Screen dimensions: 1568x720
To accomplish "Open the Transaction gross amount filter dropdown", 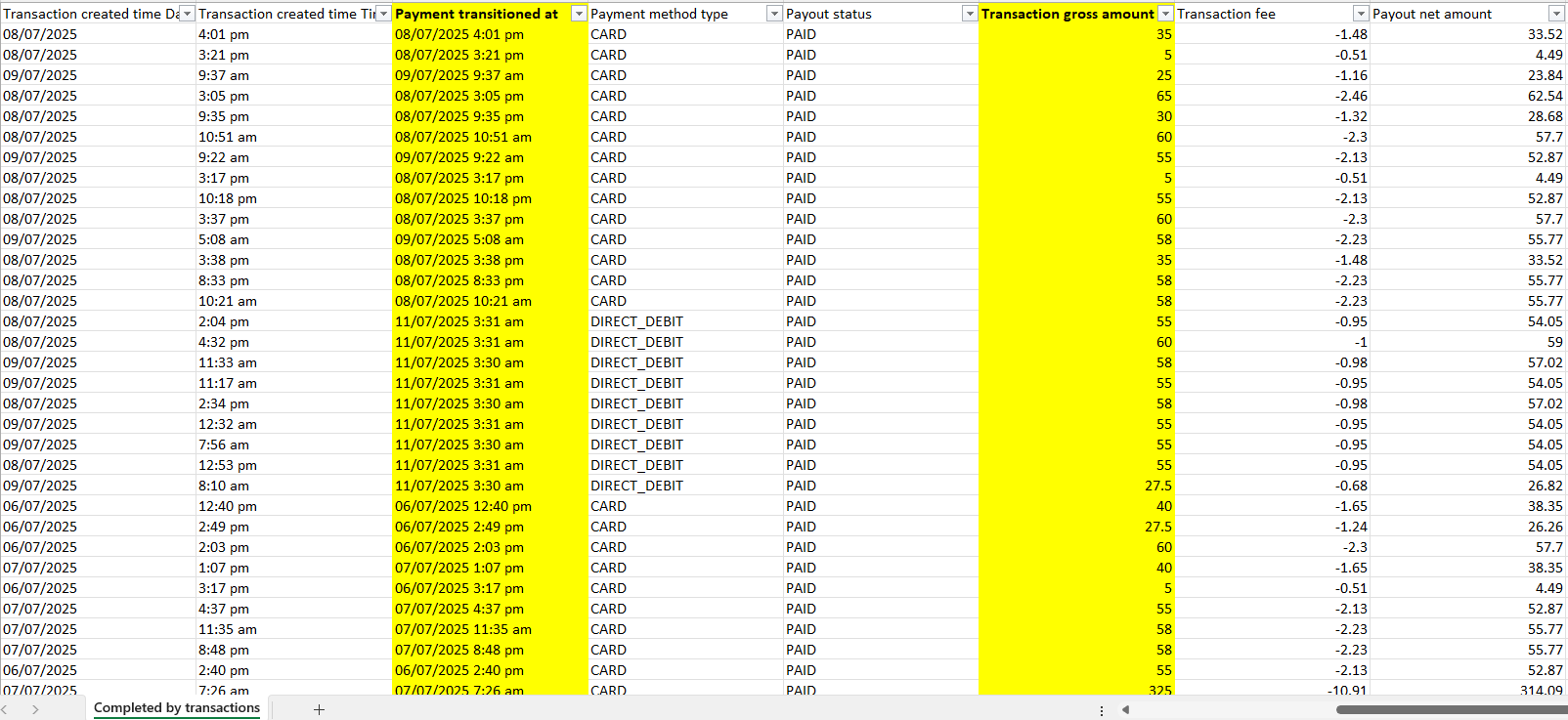I will pyautogui.click(x=1165, y=14).
